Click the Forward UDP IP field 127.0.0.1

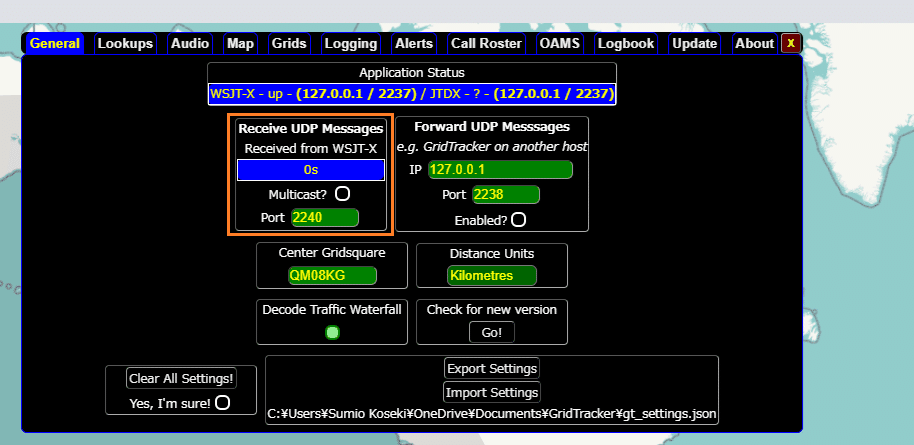(x=500, y=170)
